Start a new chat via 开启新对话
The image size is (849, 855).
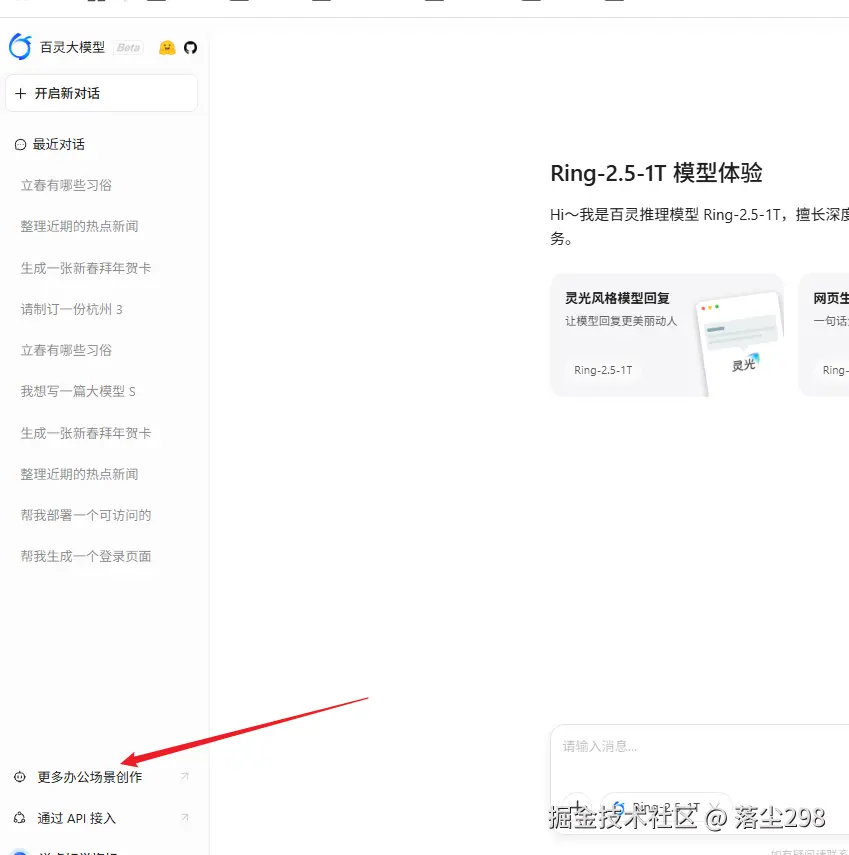[101, 93]
